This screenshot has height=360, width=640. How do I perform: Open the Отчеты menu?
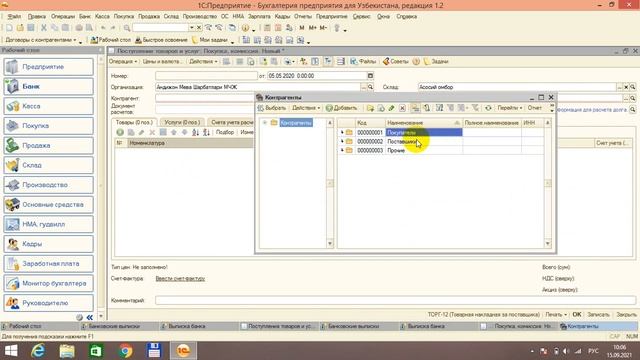[x=303, y=17]
